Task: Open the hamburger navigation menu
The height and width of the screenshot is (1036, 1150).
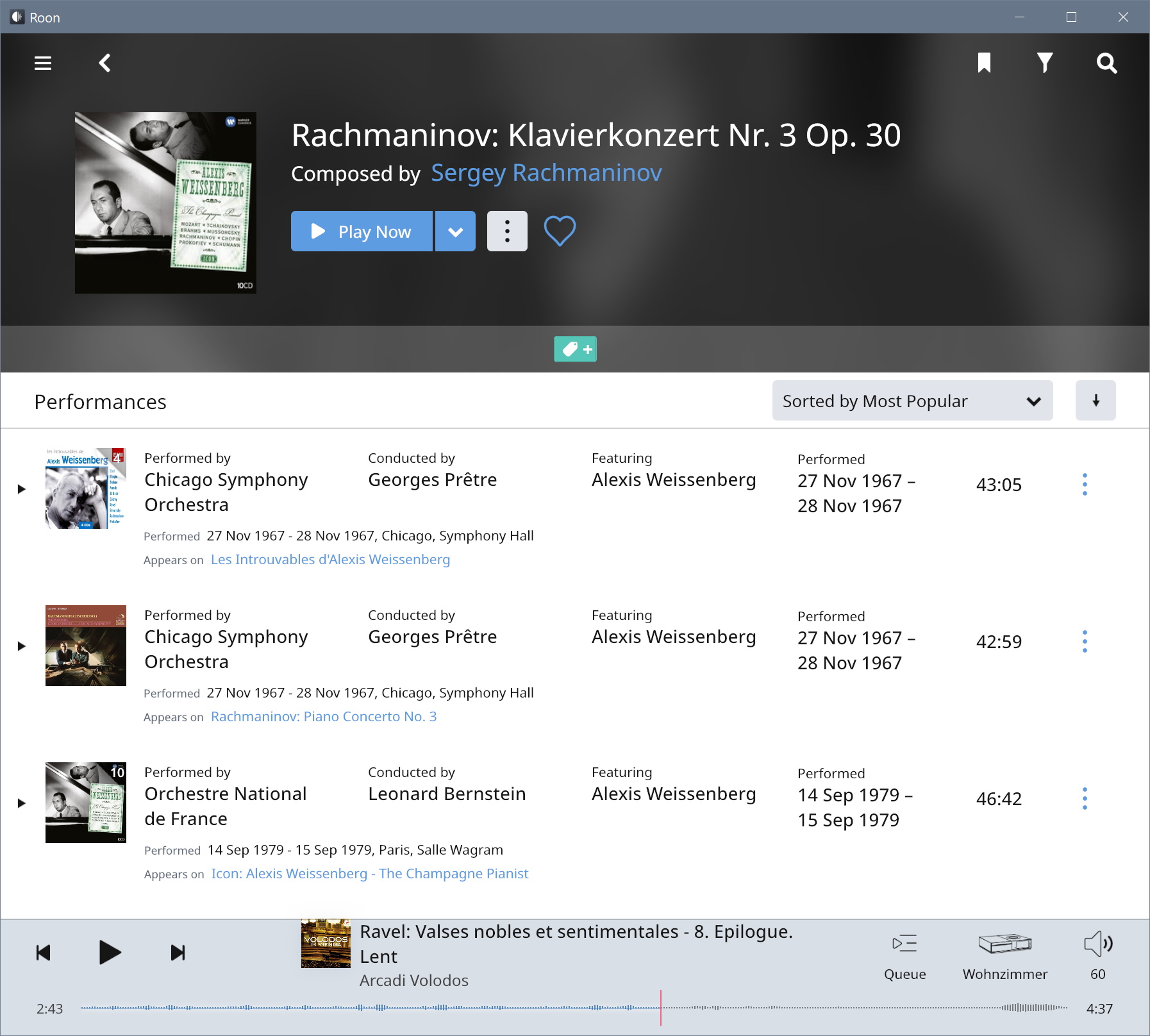Action: tap(43, 63)
